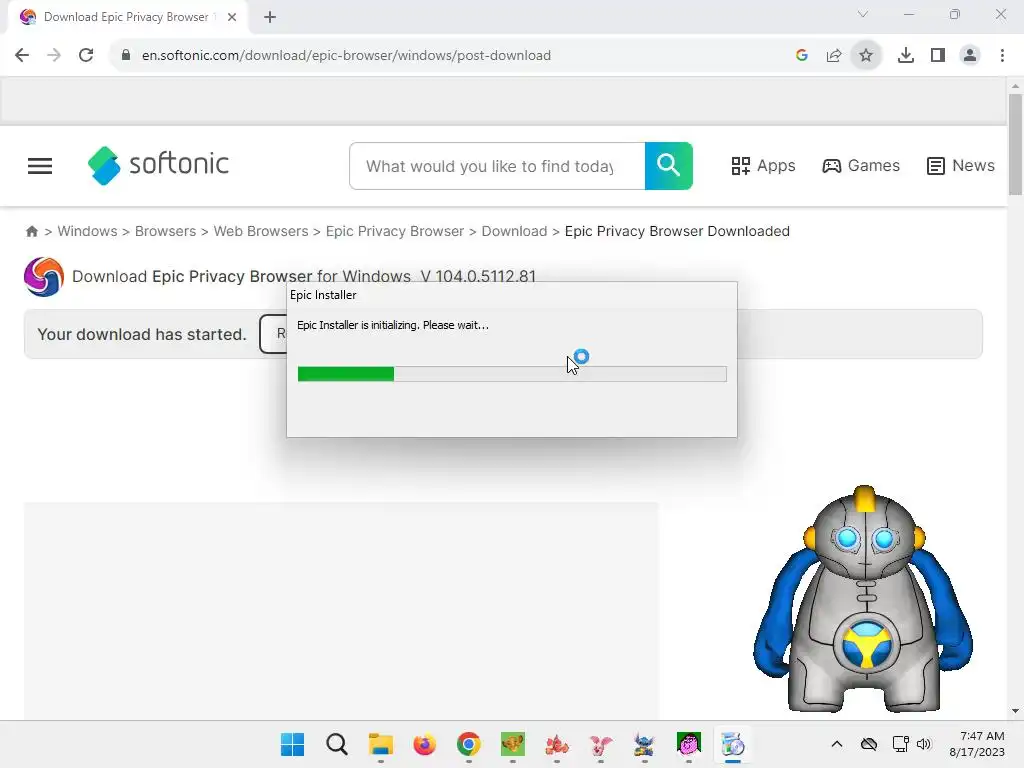Click the Epic Installer title bar
This screenshot has height=768, width=1024.
click(512, 295)
